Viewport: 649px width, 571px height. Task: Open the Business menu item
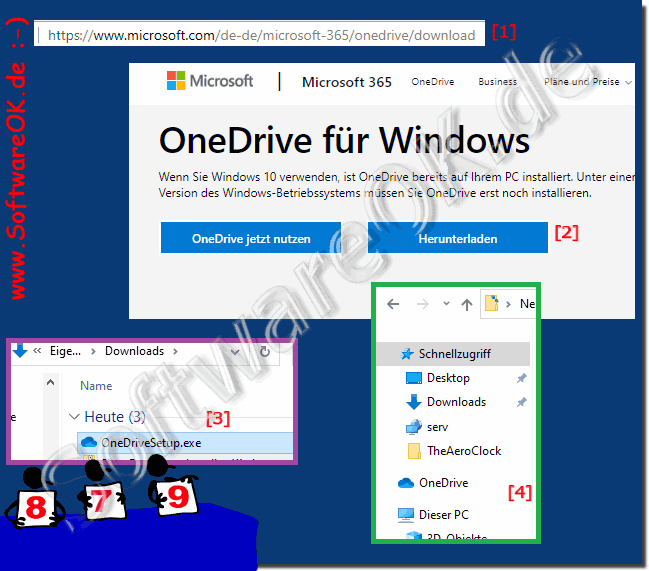point(498,82)
